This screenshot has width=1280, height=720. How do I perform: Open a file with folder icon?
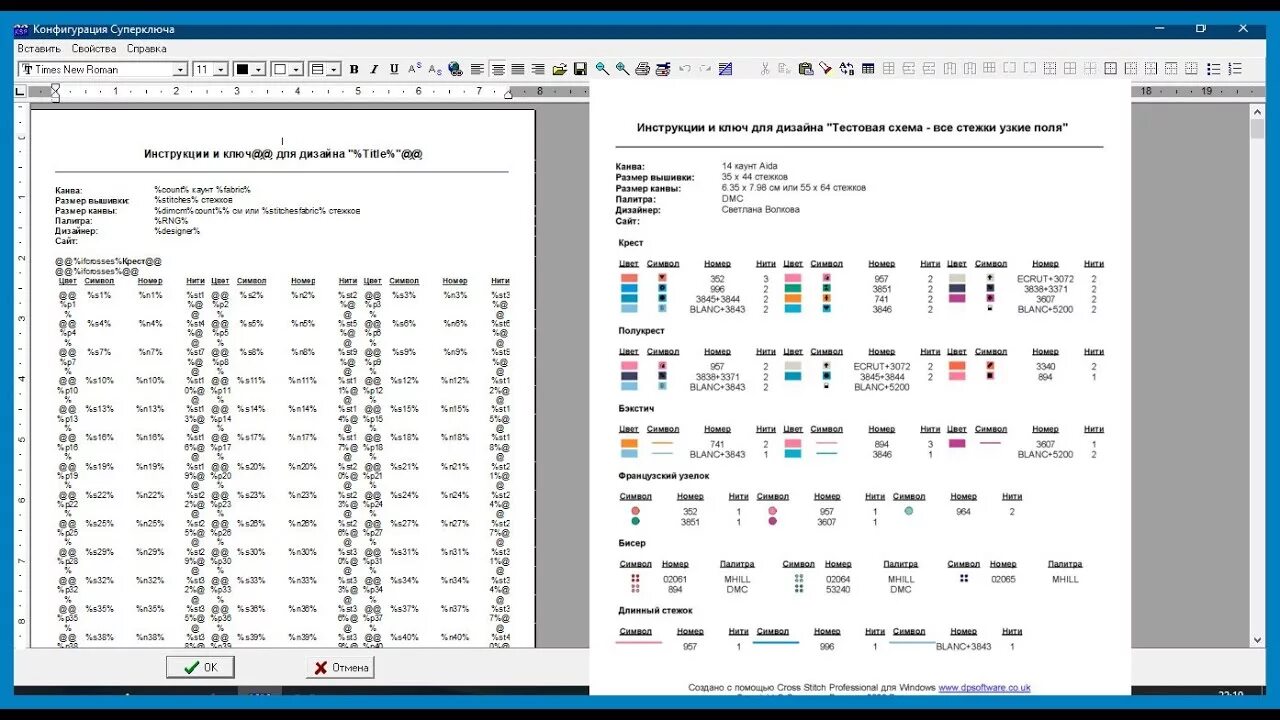coord(560,69)
